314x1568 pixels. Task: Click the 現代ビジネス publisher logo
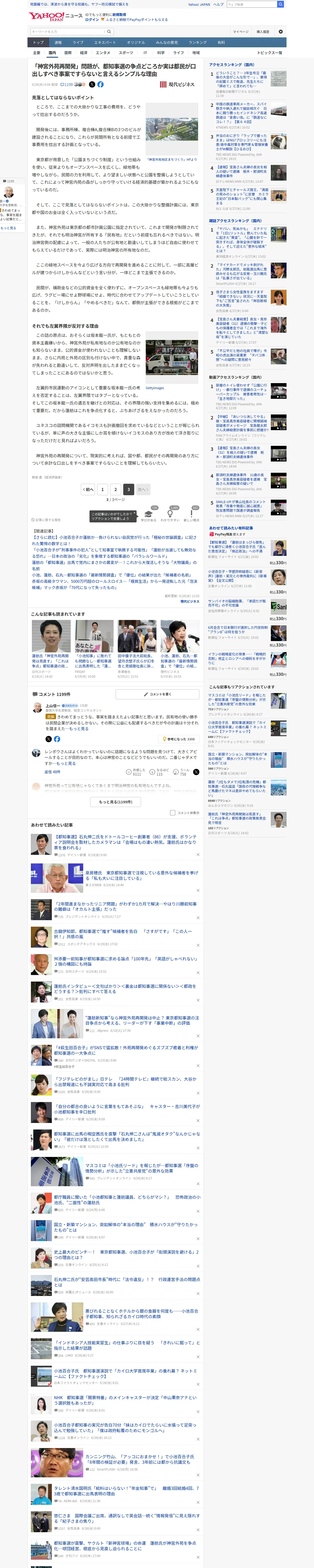pyautogui.click(x=177, y=85)
